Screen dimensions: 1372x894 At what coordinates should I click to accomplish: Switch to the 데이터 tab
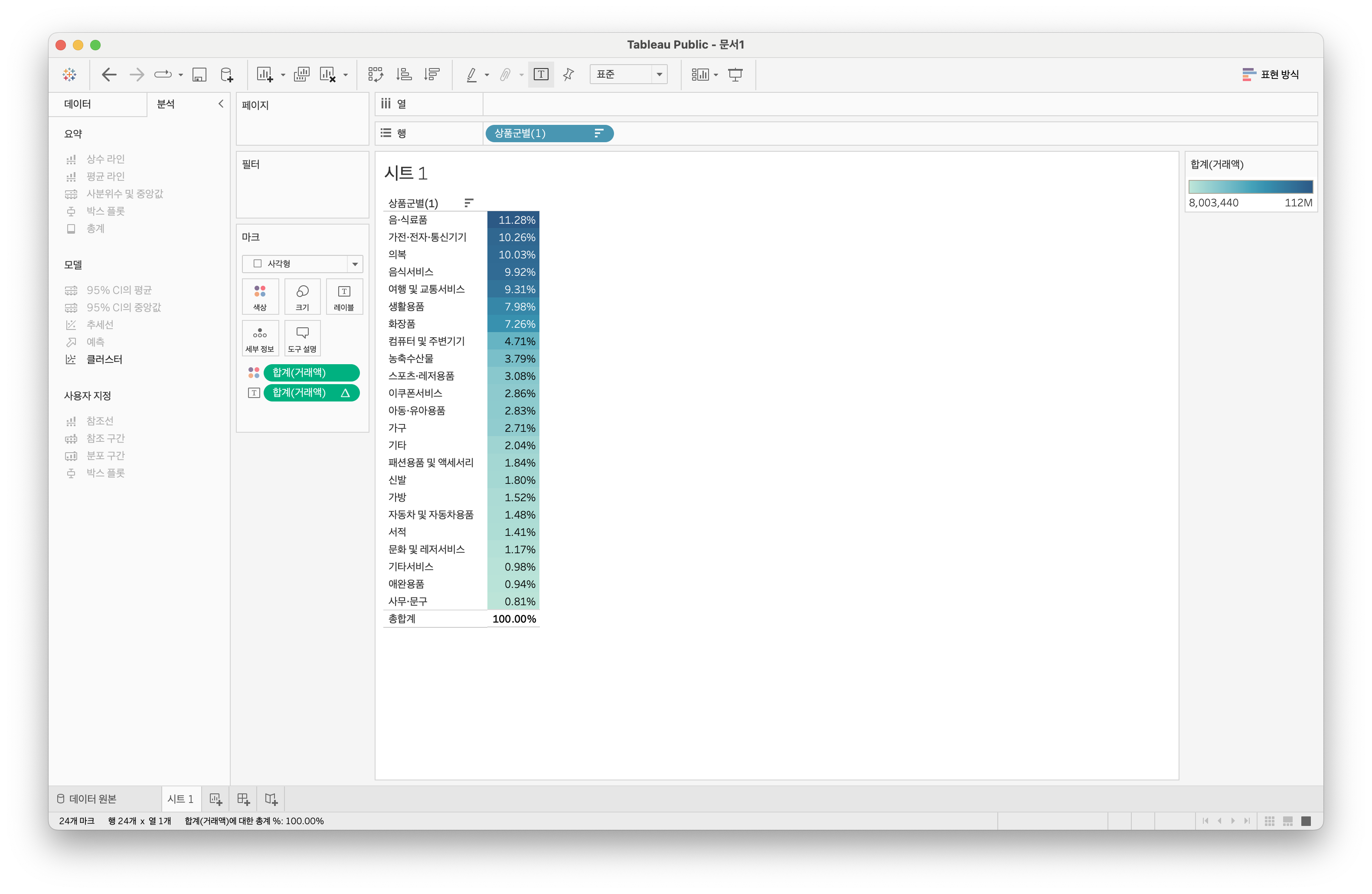click(78, 104)
